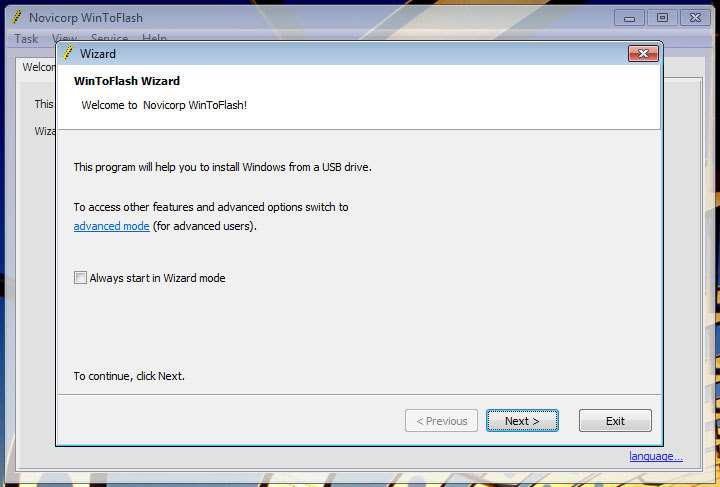Click the 'WinToFlash Wizard' heading text

[127, 81]
